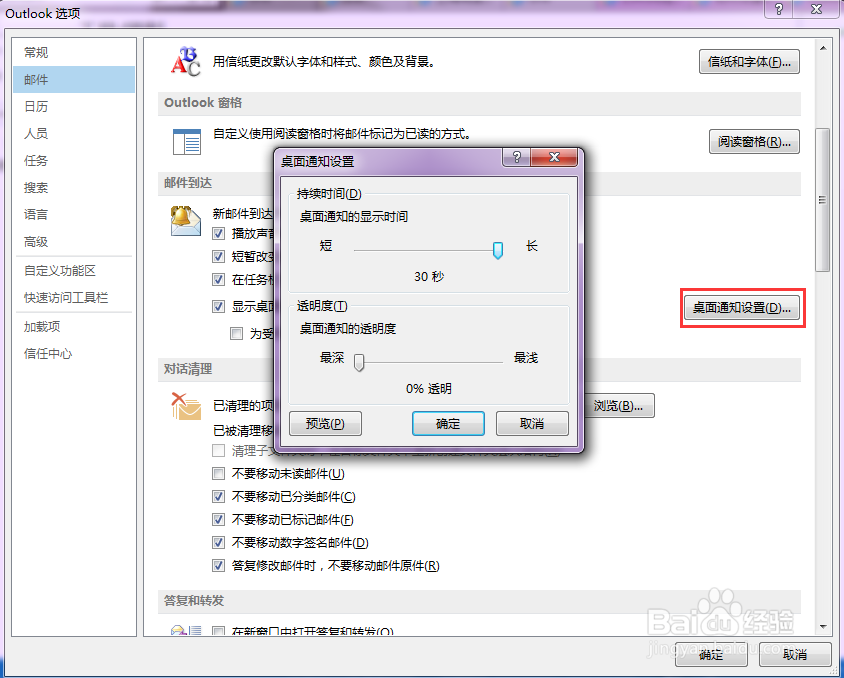Screen dimensions: 844x678
Task: Toggle the 为受 checkbox under 显示桌面通知
Action: (236, 334)
